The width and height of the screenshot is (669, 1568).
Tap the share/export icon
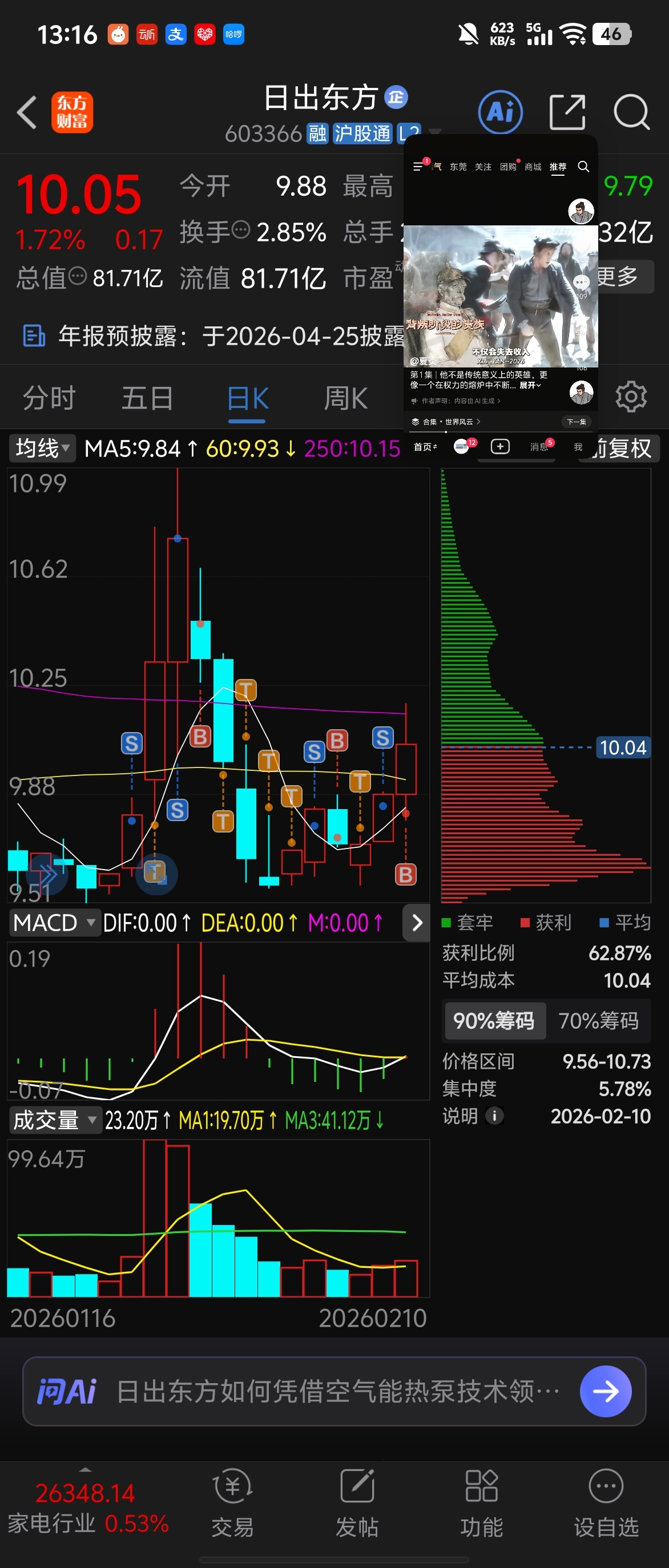click(x=567, y=112)
